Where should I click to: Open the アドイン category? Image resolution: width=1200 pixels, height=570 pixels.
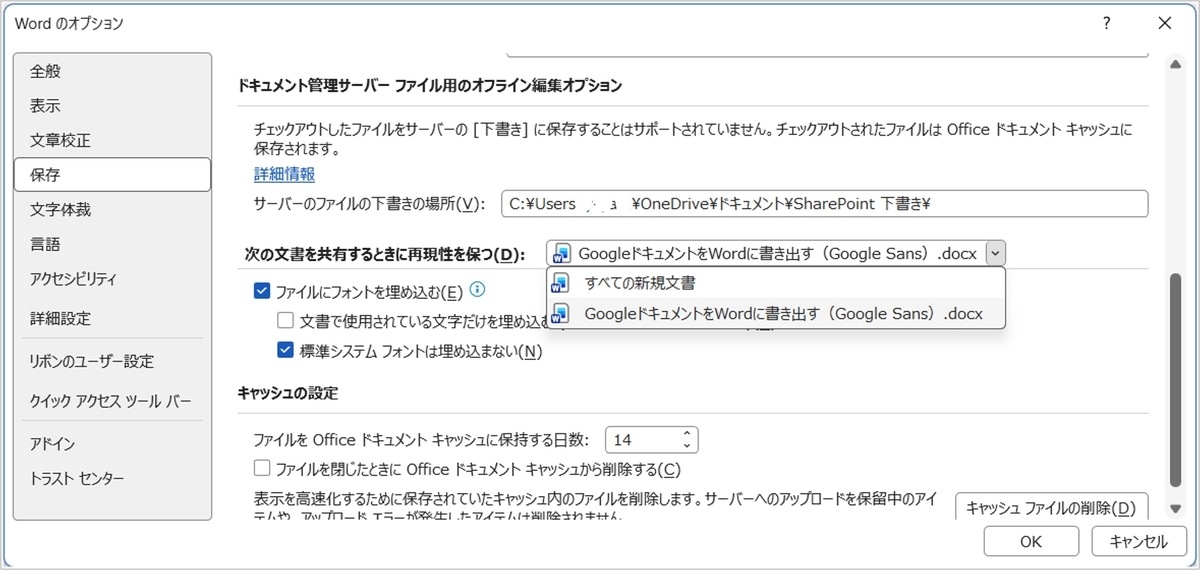pos(112,443)
